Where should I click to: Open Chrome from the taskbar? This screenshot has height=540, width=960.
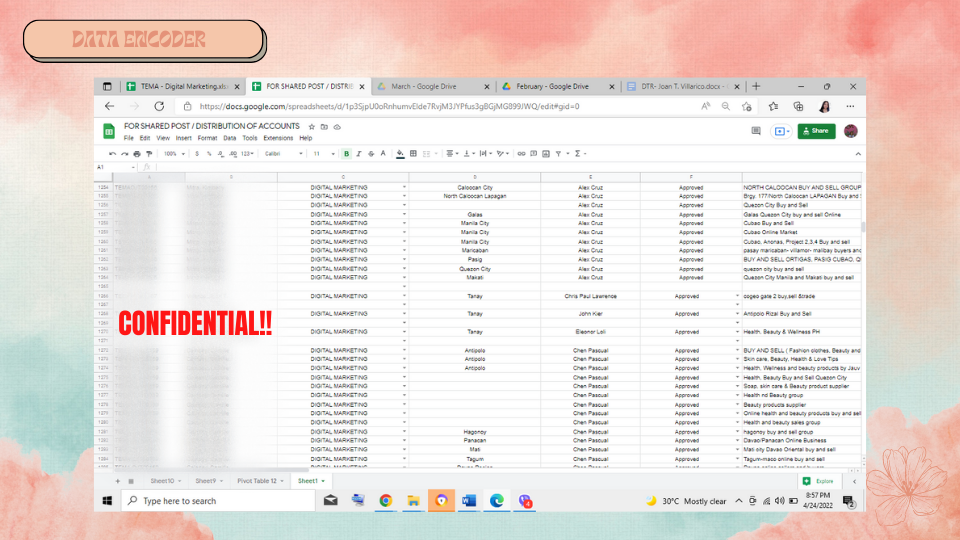tap(386, 501)
